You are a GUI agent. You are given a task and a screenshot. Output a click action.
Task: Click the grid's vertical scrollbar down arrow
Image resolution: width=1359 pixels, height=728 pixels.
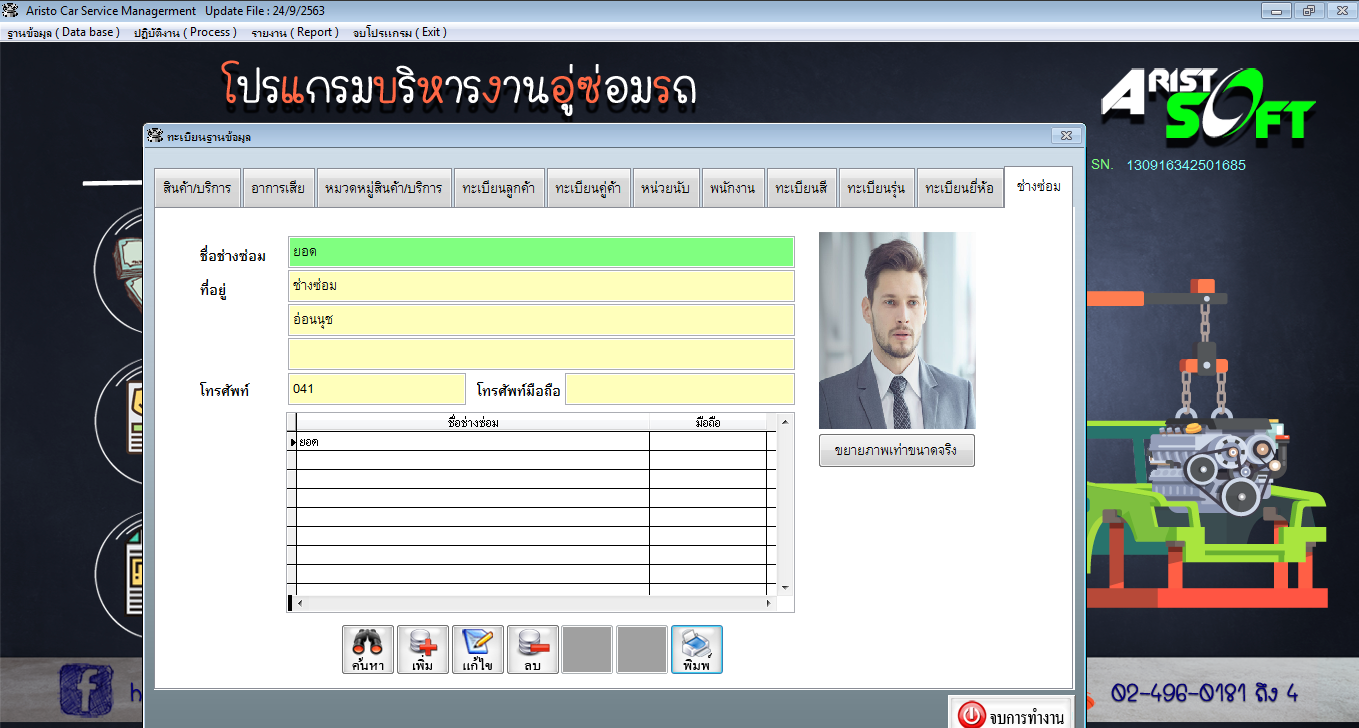[785, 588]
